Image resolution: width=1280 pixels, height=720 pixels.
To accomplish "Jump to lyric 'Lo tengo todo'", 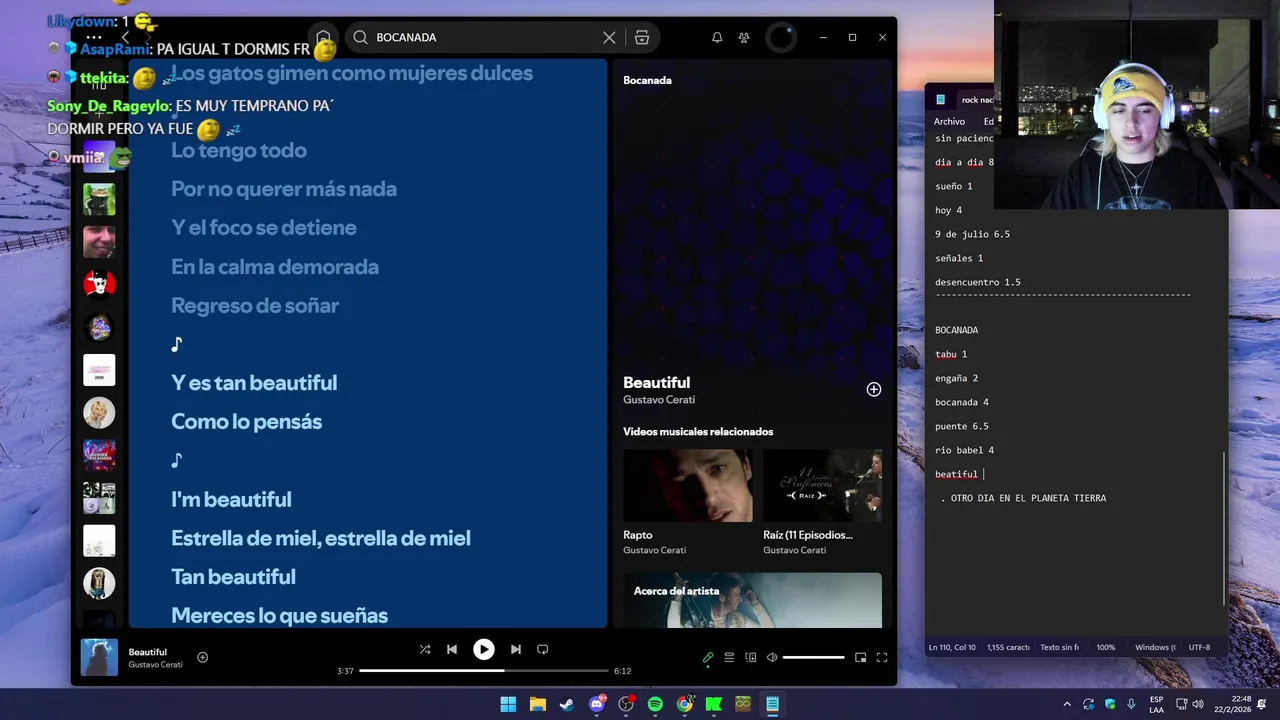I will pyautogui.click(x=239, y=151).
